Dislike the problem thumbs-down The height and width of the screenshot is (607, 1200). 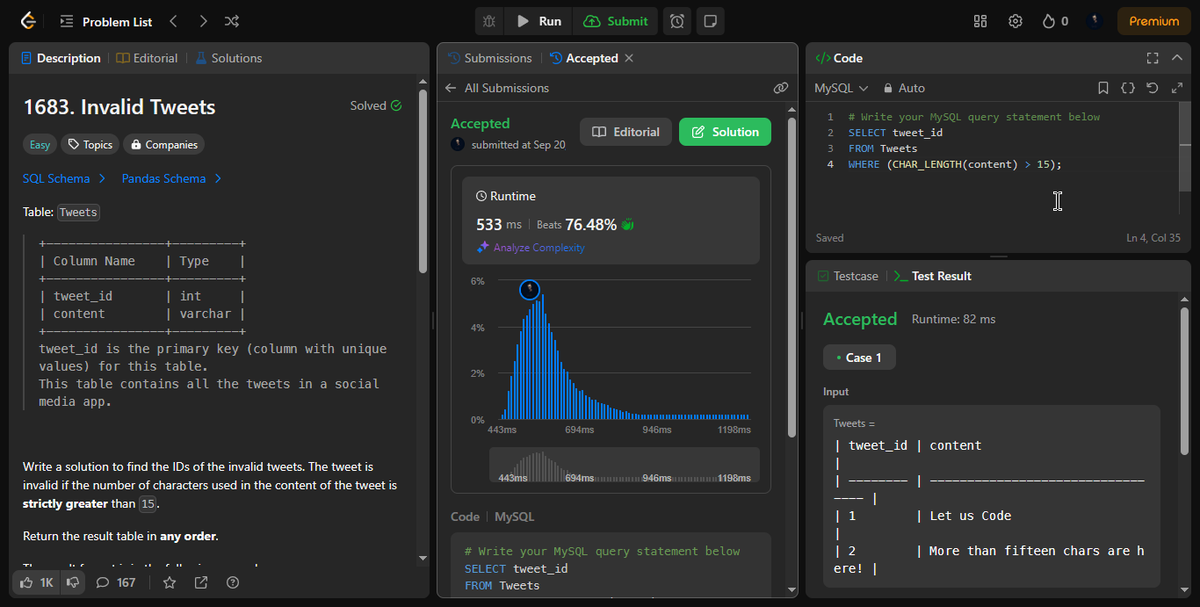point(73,582)
